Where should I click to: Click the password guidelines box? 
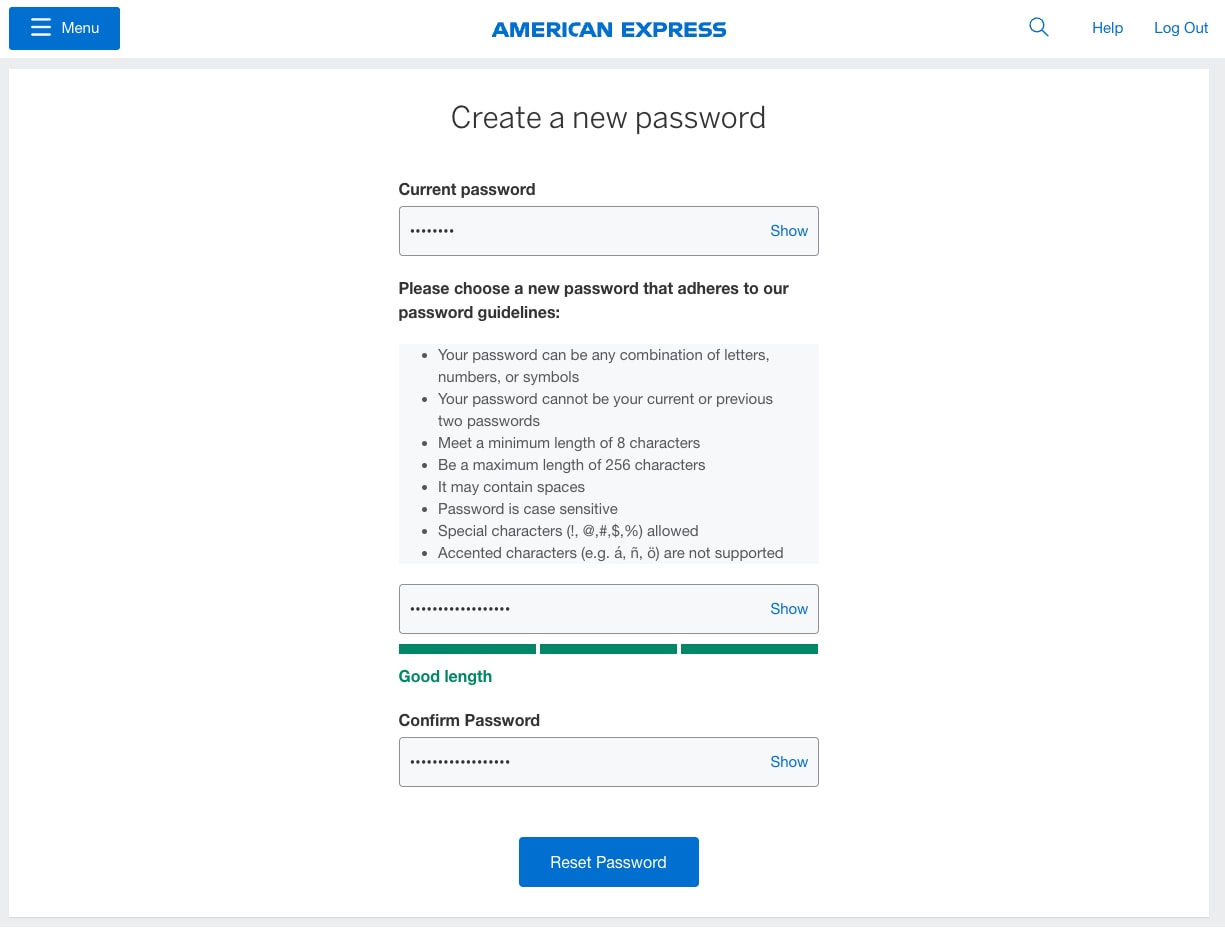[x=608, y=453]
